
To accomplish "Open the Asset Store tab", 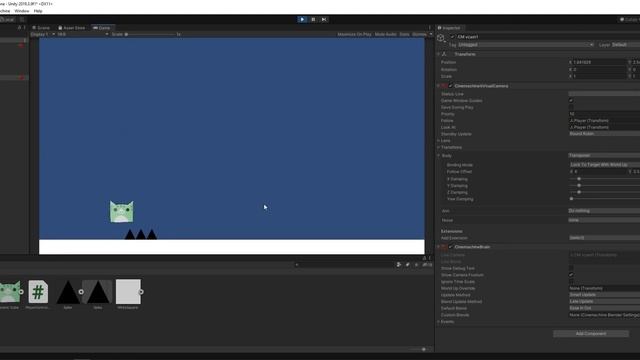I will point(71,28).
